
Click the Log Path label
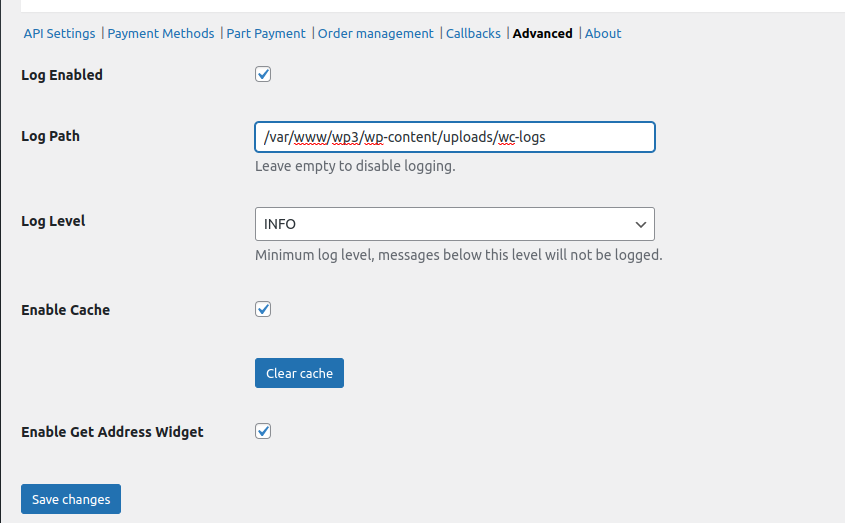pos(51,136)
